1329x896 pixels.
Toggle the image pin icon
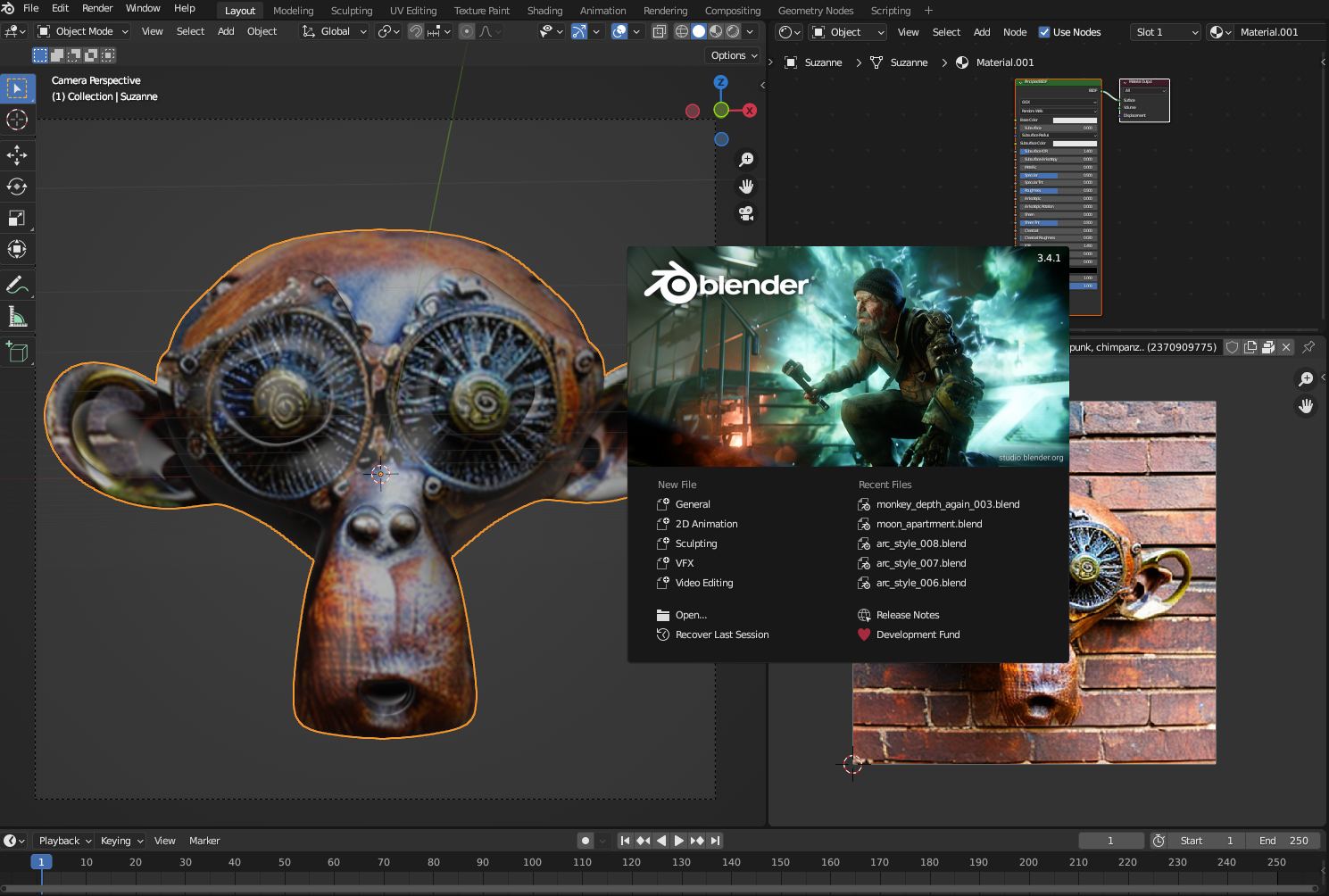click(1308, 347)
